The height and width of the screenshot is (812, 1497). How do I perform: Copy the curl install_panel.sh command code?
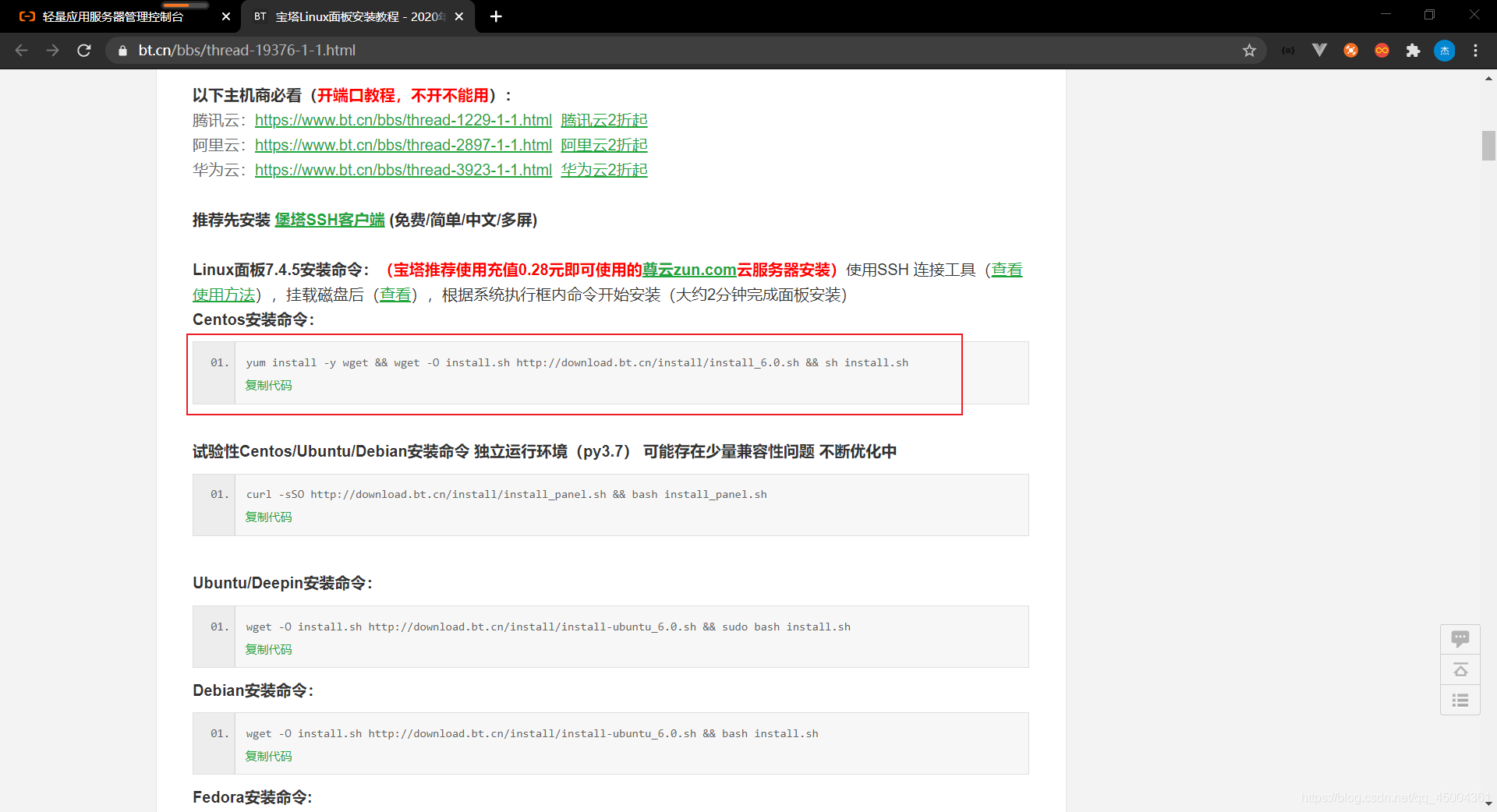(x=269, y=517)
